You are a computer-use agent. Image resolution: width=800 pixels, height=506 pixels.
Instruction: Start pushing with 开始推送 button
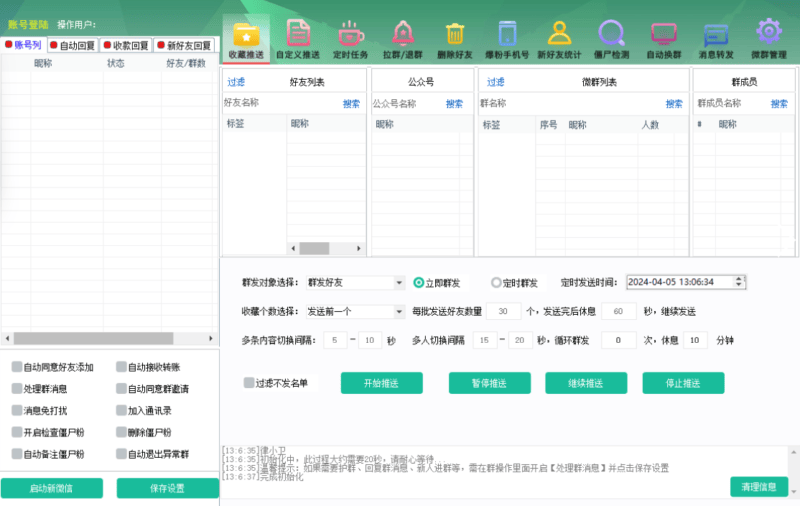[x=382, y=383]
